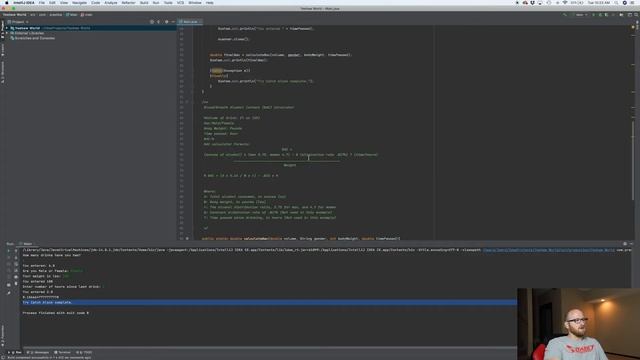This screenshot has width=640, height=360.
Task: Open the Terminal tool window button
Action: pos(62,352)
